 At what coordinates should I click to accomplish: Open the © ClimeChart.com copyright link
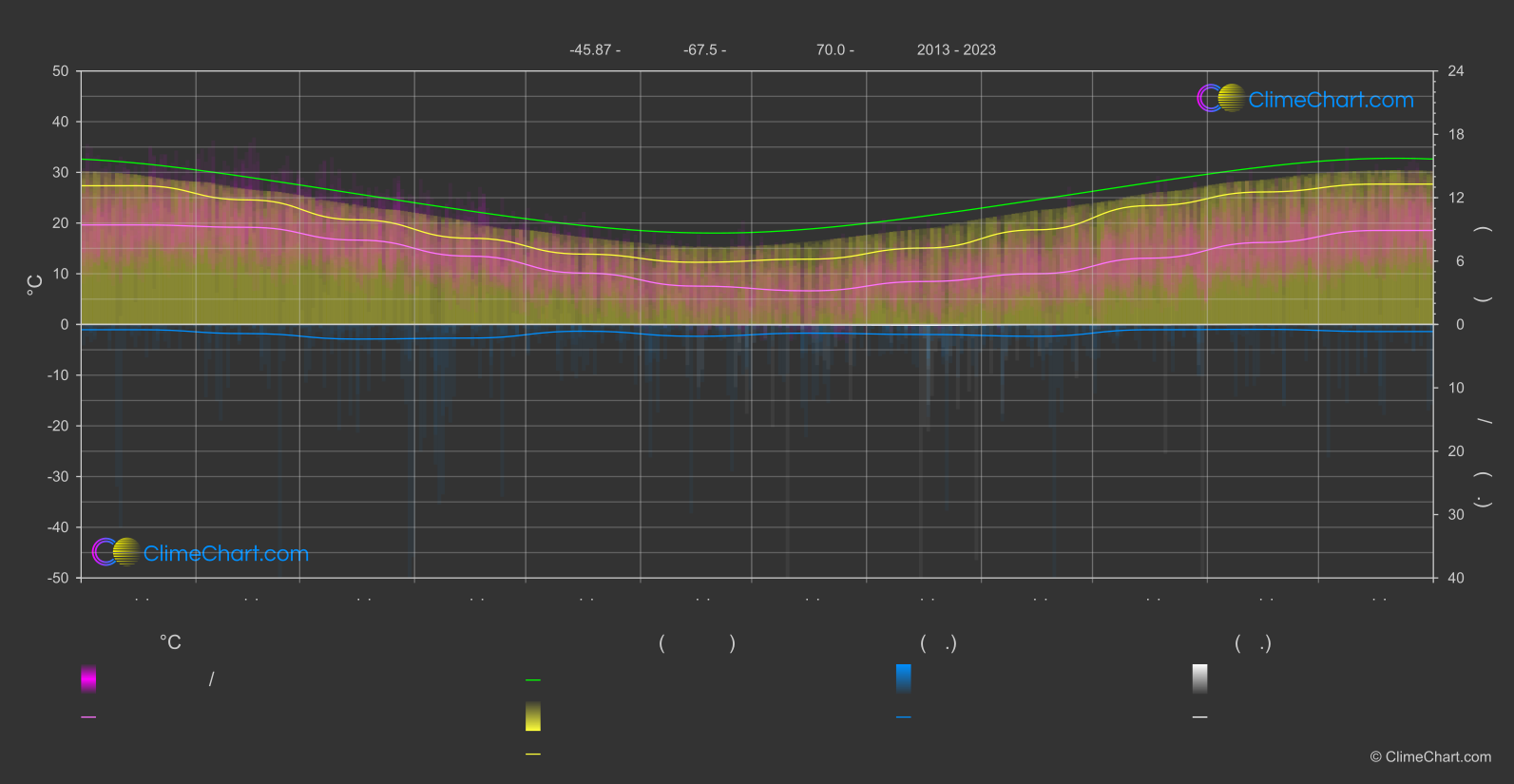[x=1430, y=757]
